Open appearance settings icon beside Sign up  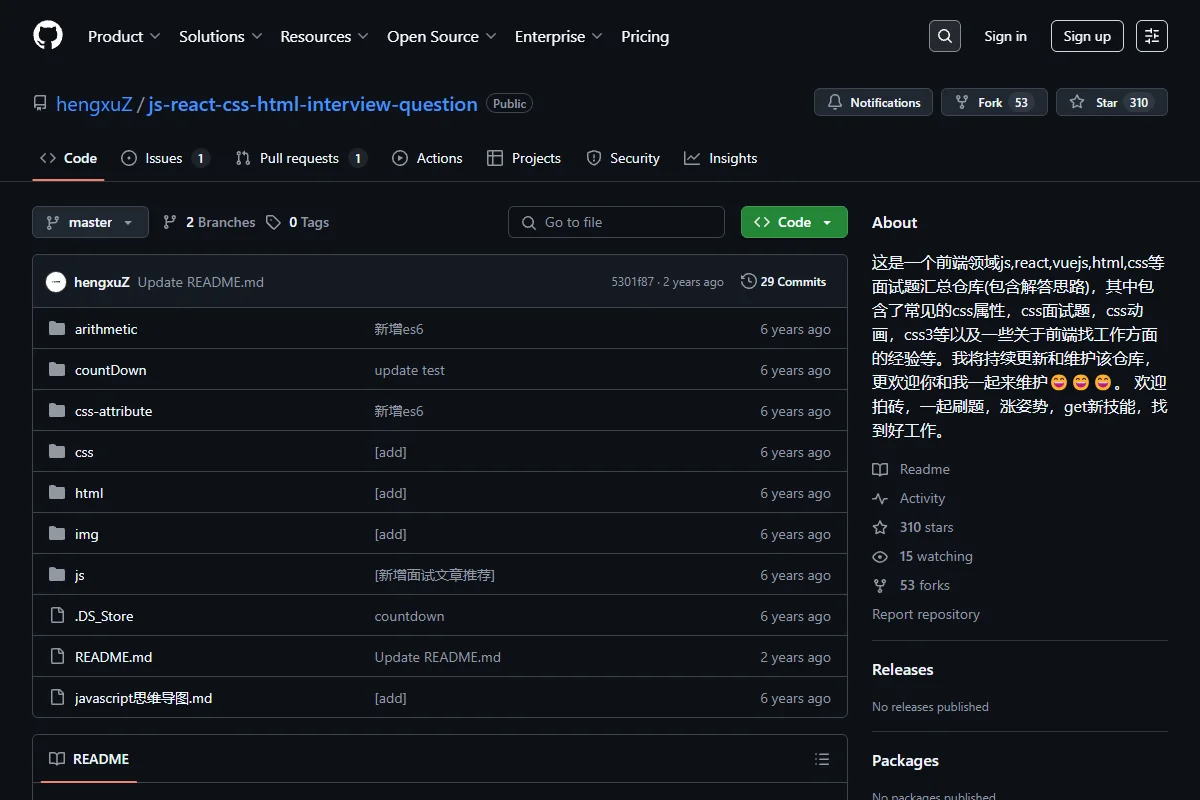coord(1152,36)
